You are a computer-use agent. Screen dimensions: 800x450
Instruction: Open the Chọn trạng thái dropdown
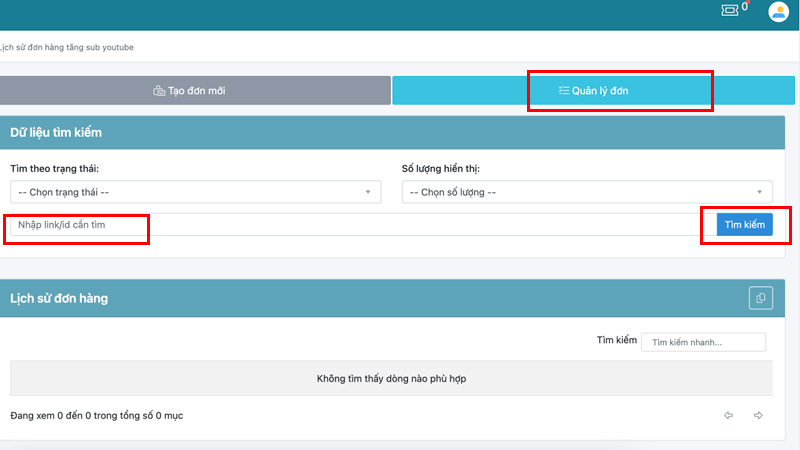pos(194,192)
